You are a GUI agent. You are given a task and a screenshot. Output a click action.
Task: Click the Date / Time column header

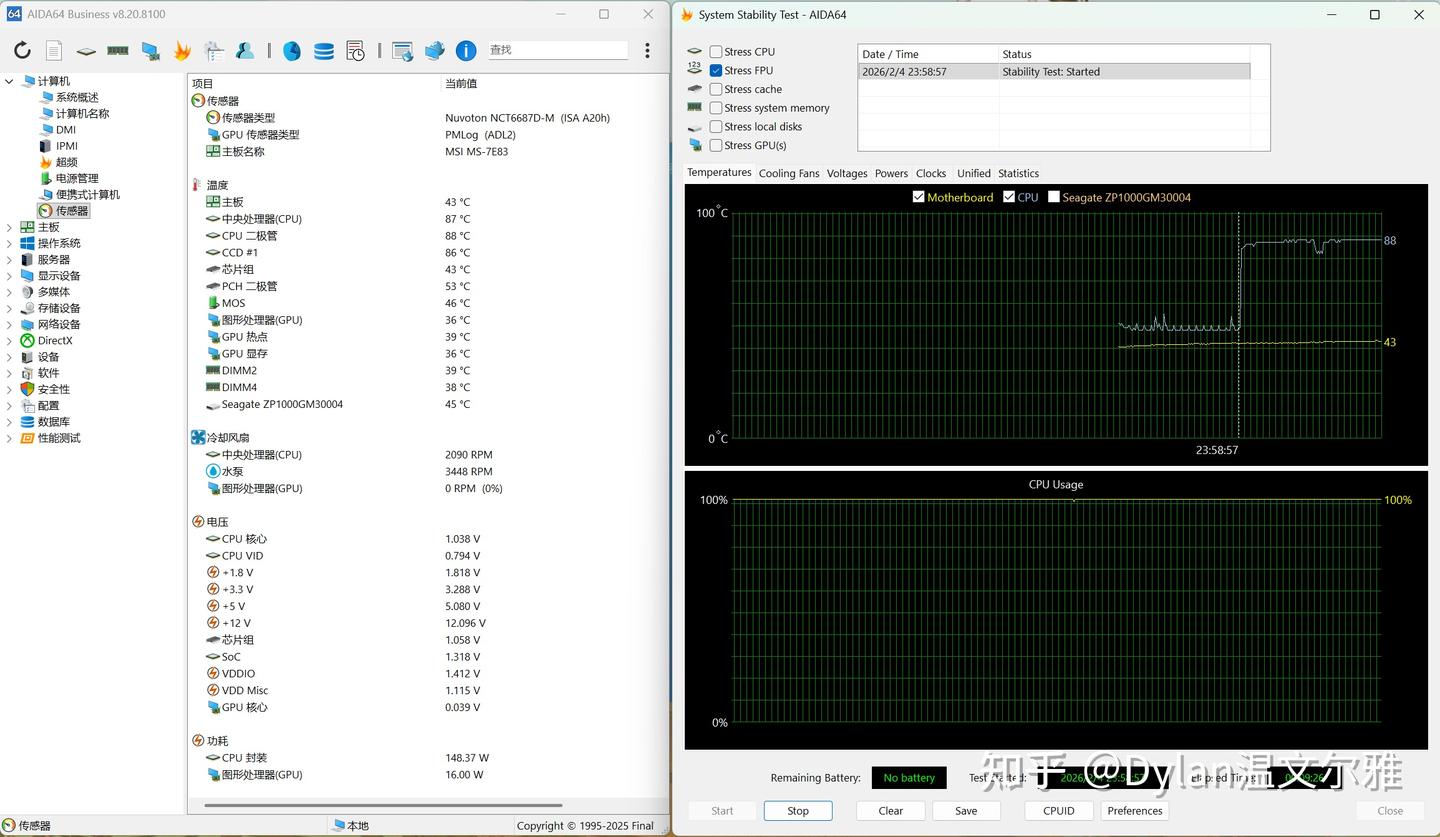coord(928,54)
